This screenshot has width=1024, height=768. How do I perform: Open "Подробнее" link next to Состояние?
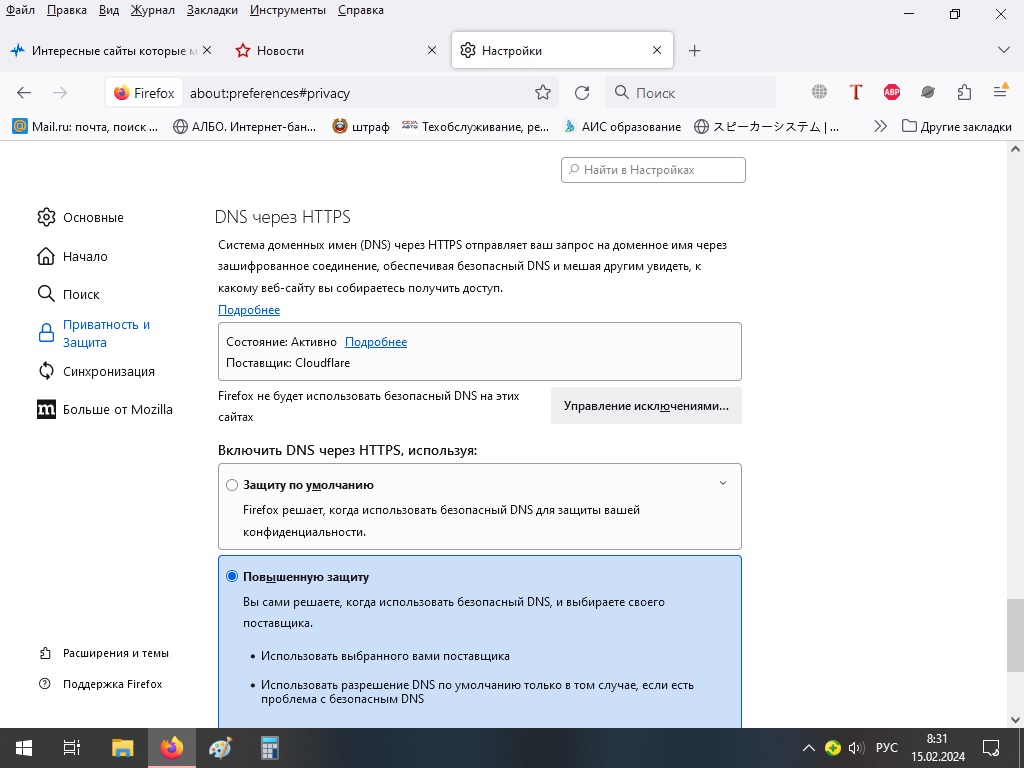pos(376,342)
